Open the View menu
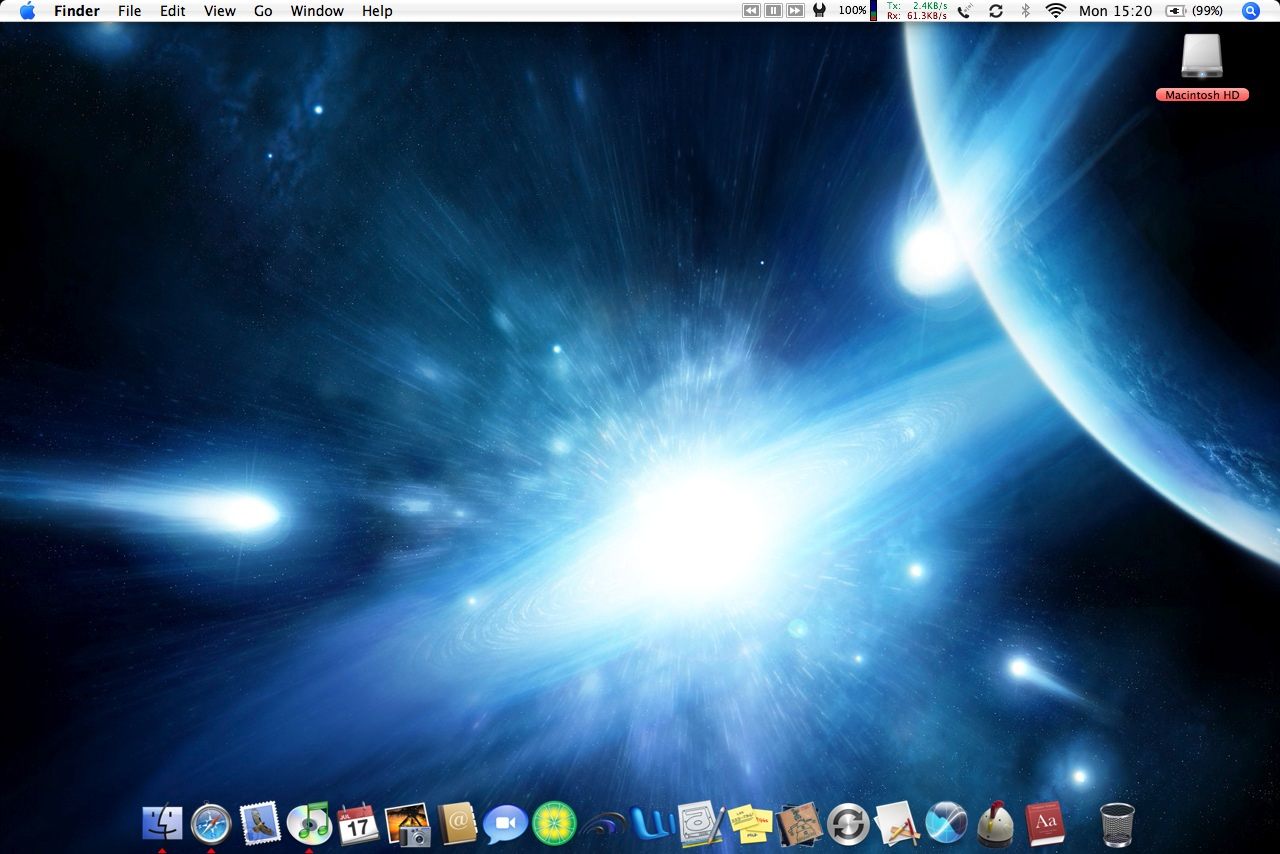1280x854 pixels. 220,11
